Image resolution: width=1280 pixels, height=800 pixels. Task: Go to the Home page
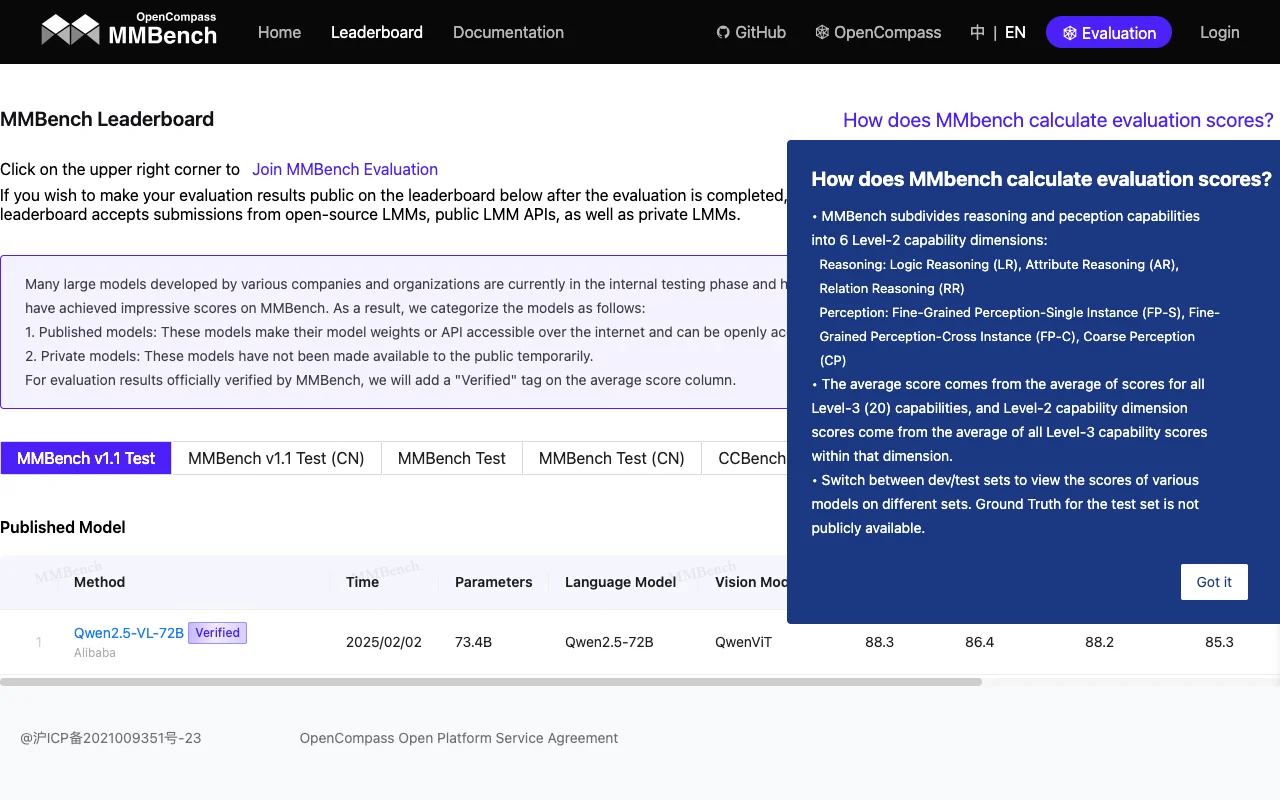click(279, 32)
